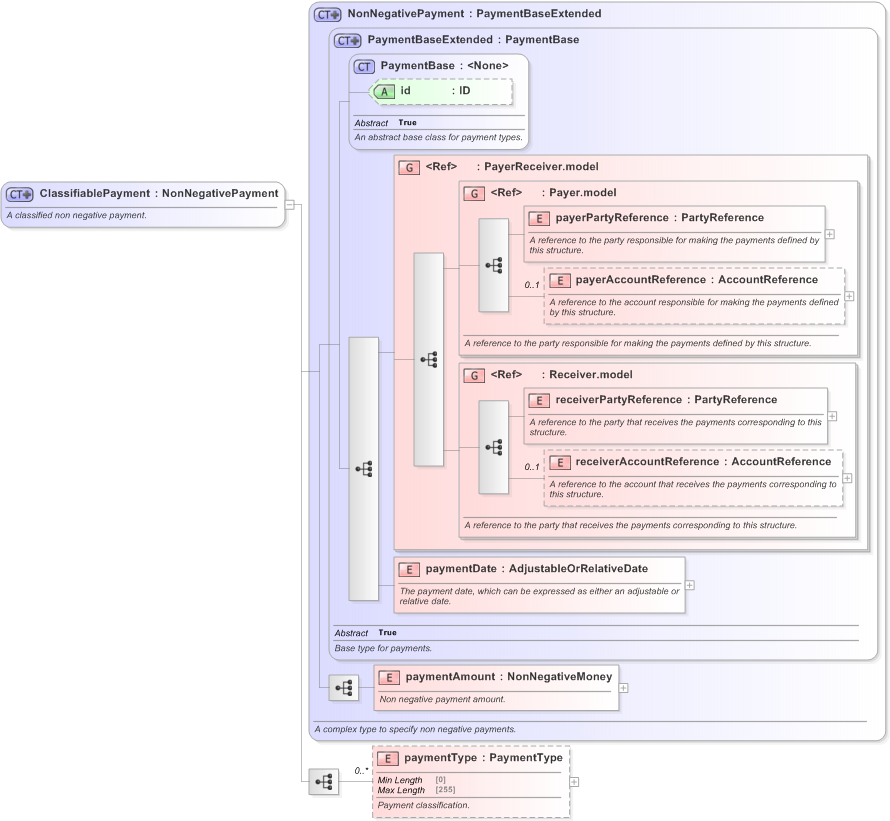Screen dimensions: 890x821
Task: Select the ClassifiablePayment : NonNegativePayment title
Action: point(159,194)
